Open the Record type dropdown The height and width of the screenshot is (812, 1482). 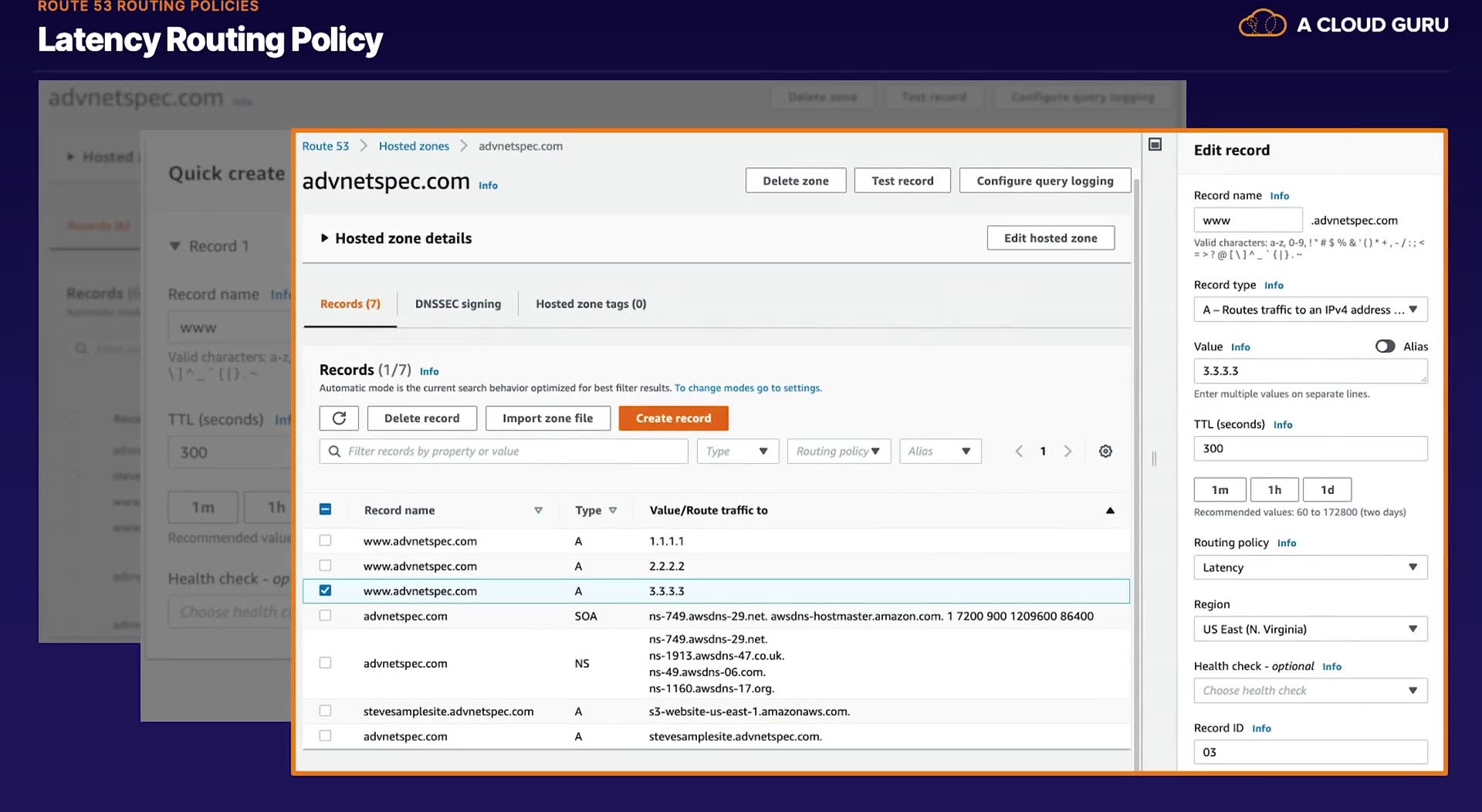tap(1311, 310)
